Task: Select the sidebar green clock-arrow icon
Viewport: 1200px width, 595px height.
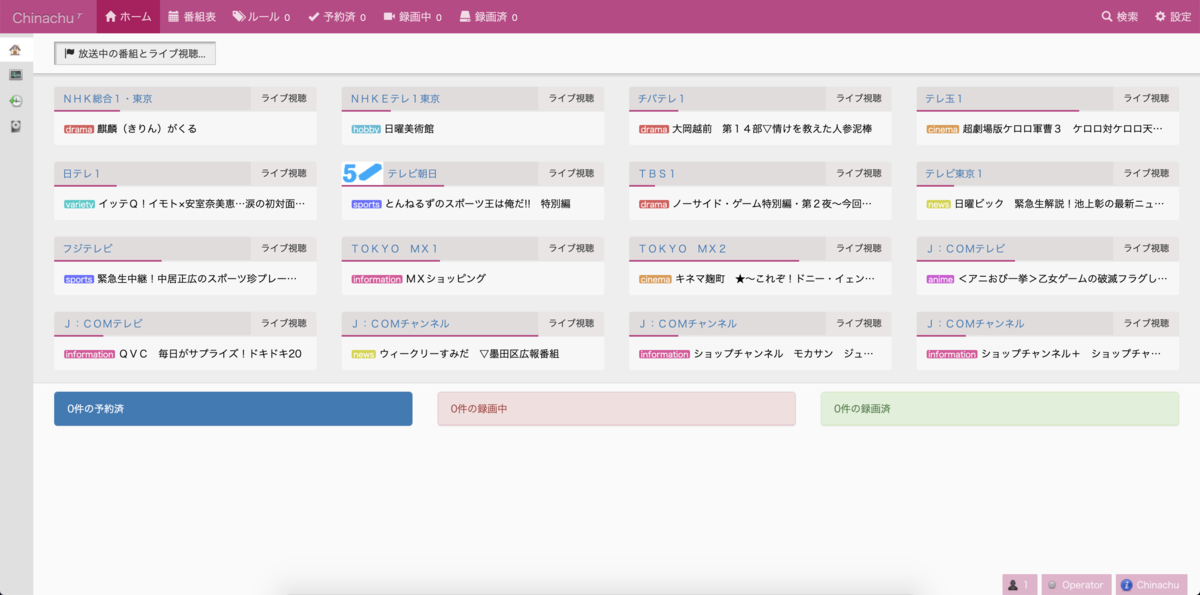Action: pyautogui.click(x=16, y=101)
